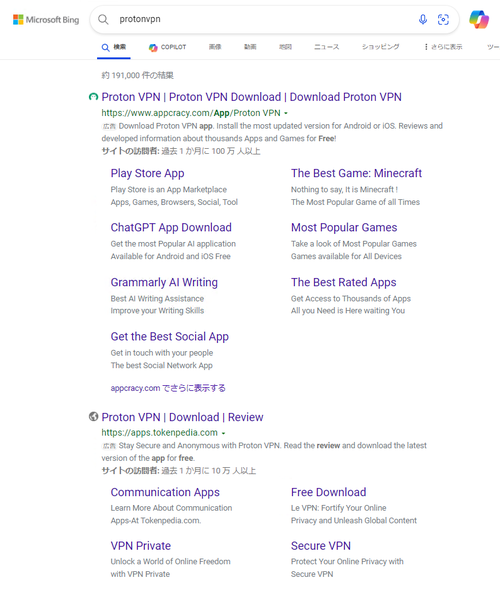
Task: Open the appcracy.com/App/Proton VPN URL
Action: pos(191,113)
